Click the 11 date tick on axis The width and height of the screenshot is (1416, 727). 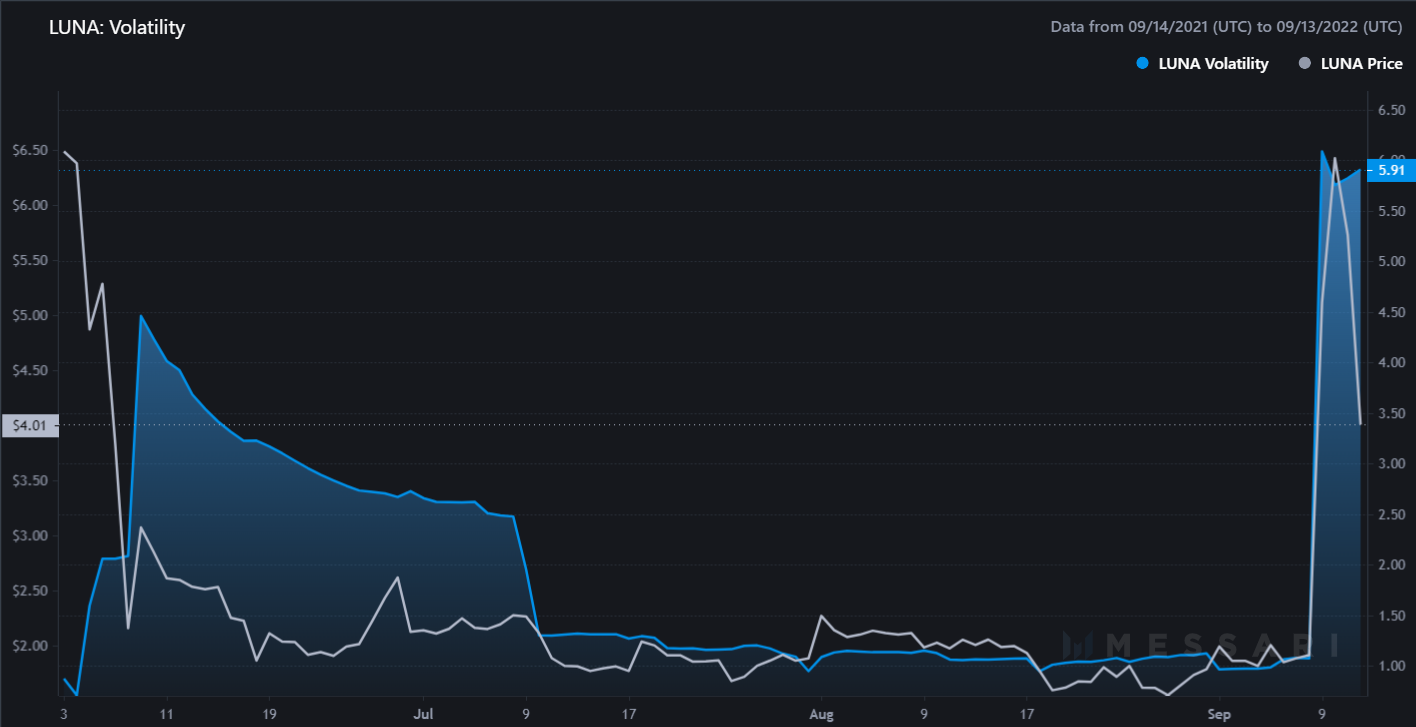coord(166,715)
